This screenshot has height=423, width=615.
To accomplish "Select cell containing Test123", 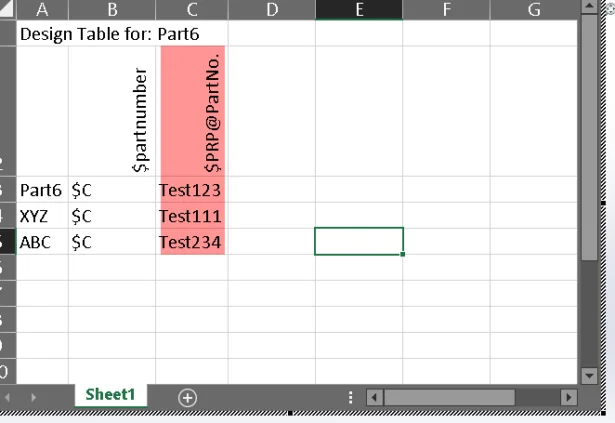I will [x=192, y=190].
